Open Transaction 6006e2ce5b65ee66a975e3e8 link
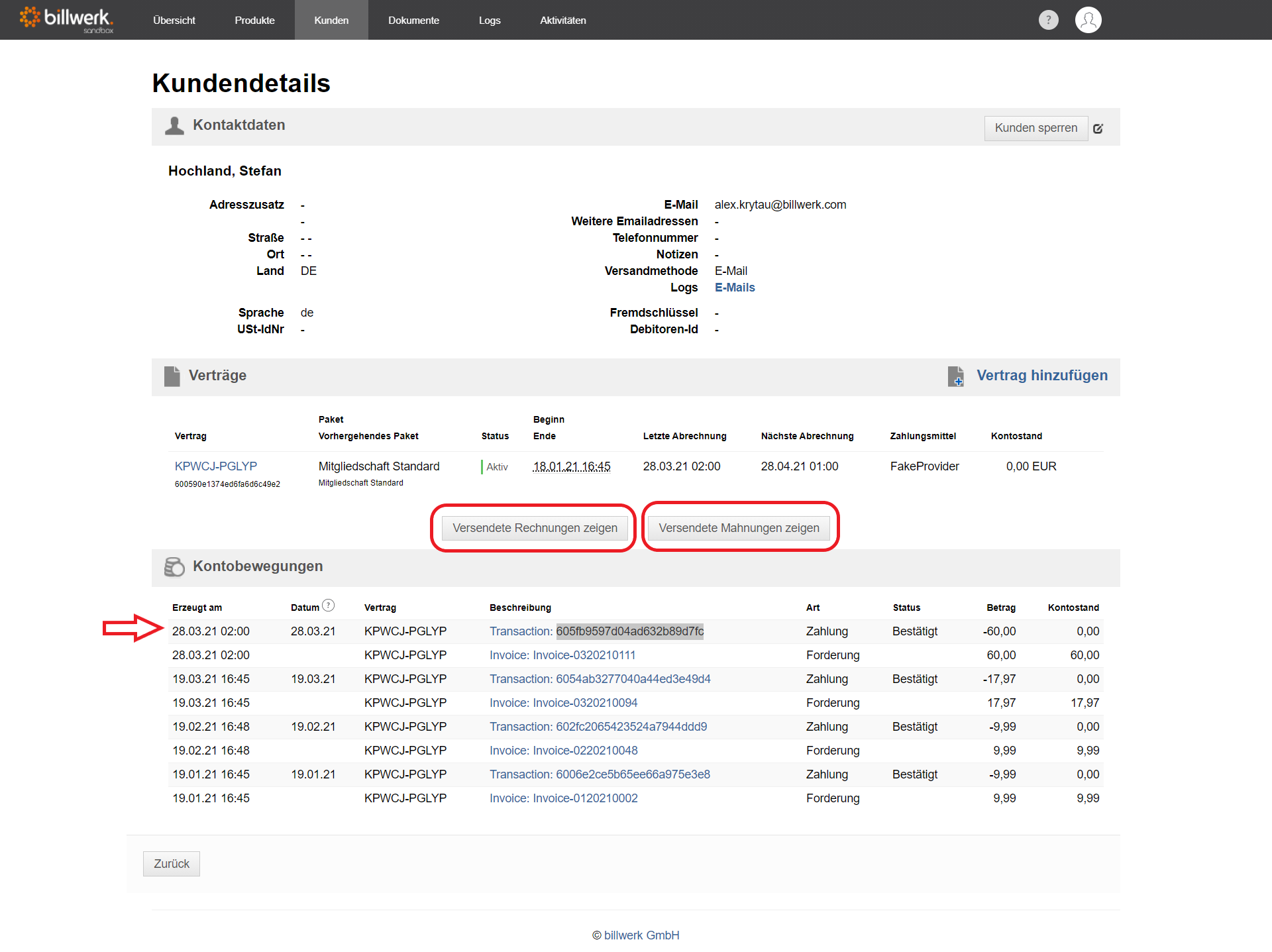The image size is (1272, 952). [x=600, y=774]
